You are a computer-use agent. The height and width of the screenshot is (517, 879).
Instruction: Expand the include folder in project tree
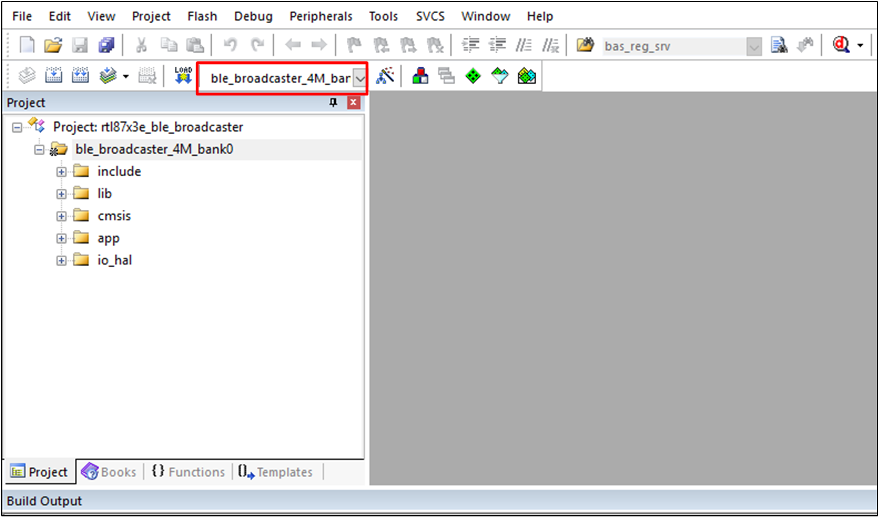coord(62,172)
